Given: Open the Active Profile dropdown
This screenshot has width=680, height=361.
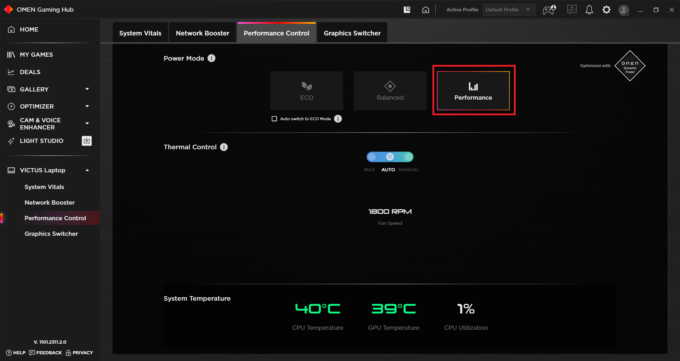Looking at the screenshot, I should click(509, 10).
